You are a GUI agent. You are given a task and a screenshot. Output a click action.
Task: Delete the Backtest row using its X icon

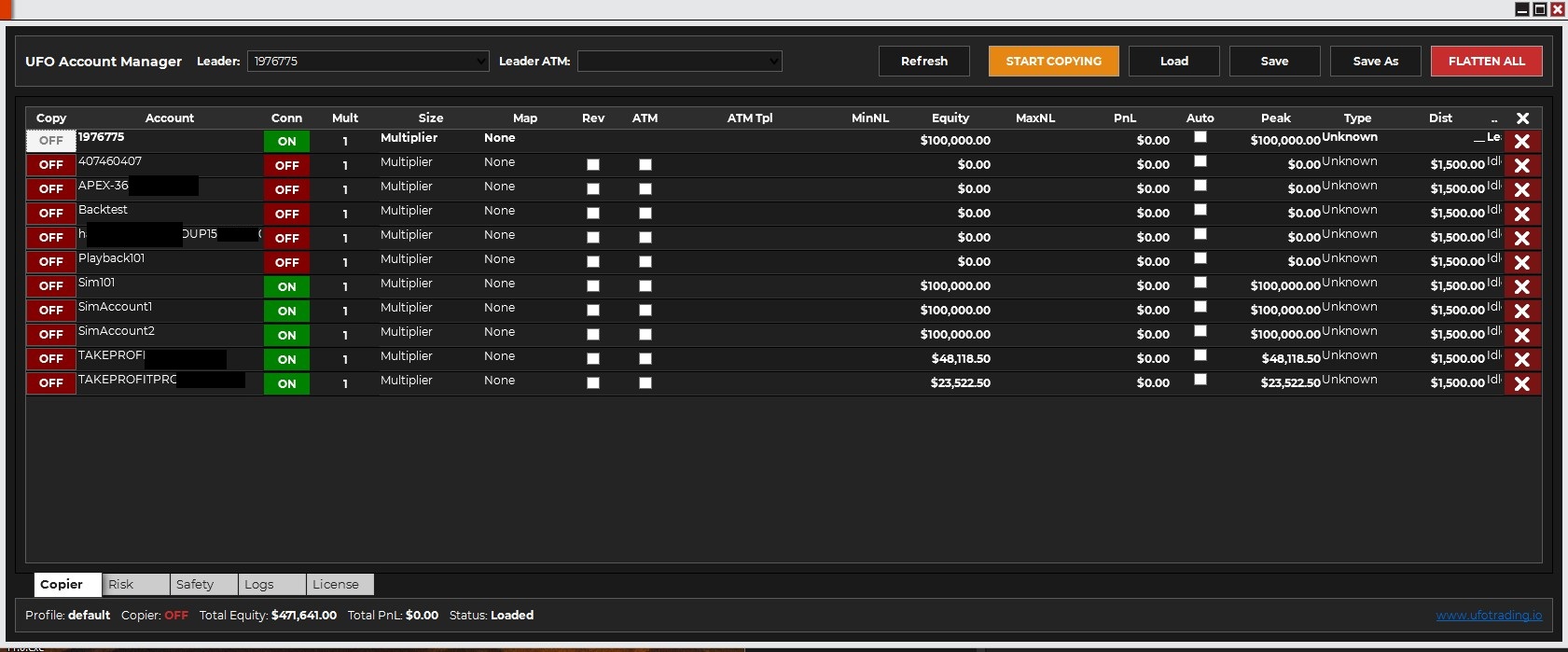click(x=1521, y=214)
